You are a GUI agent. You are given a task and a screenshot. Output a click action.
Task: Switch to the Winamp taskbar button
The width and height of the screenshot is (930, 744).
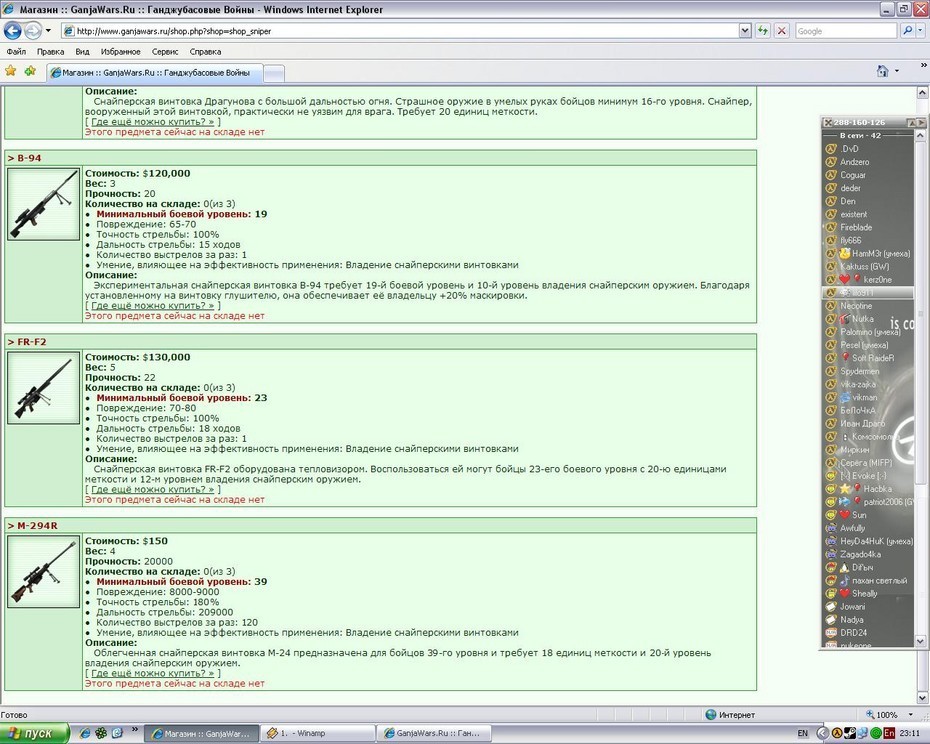319,733
